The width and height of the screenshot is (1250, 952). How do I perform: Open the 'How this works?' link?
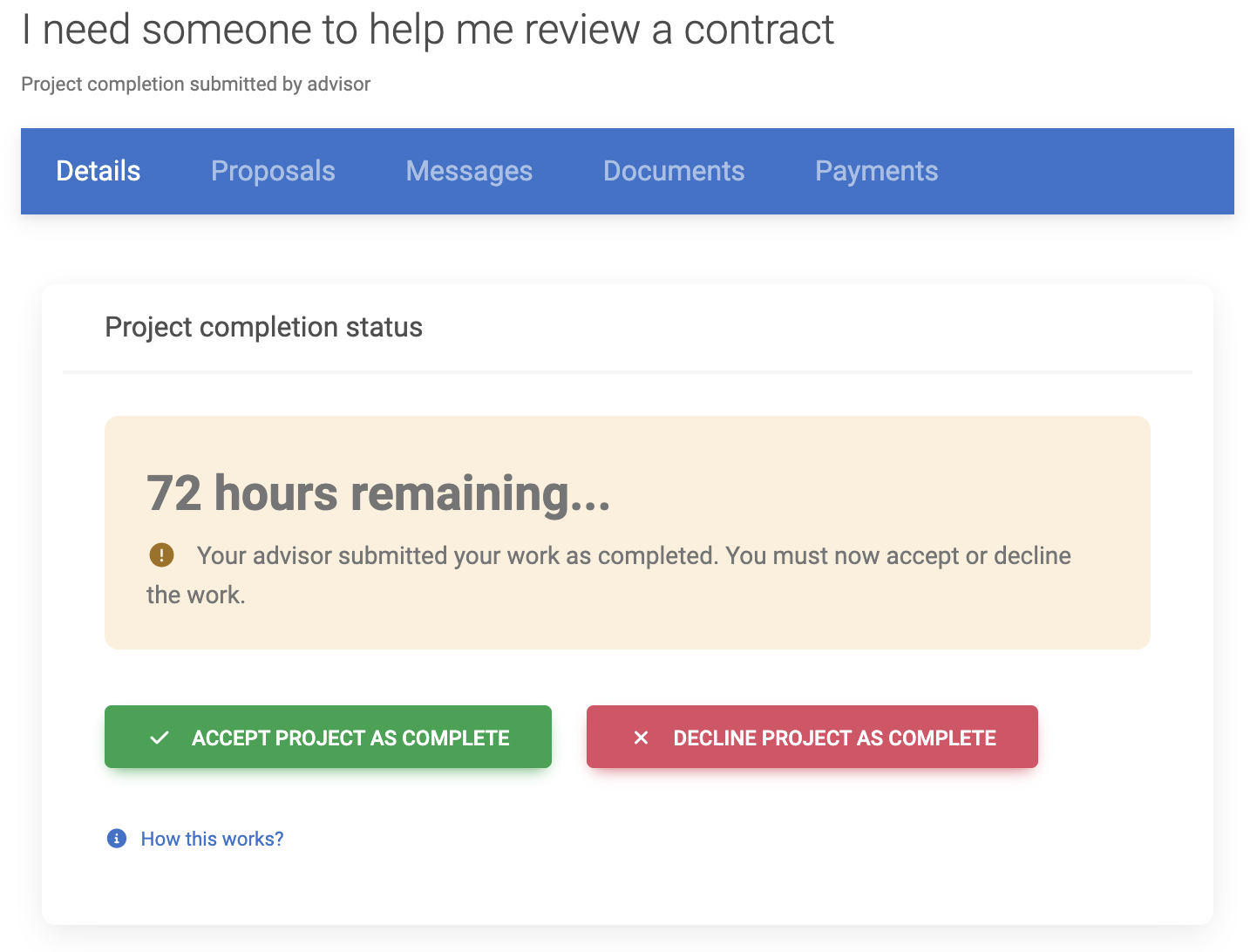[x=212, y=839]
